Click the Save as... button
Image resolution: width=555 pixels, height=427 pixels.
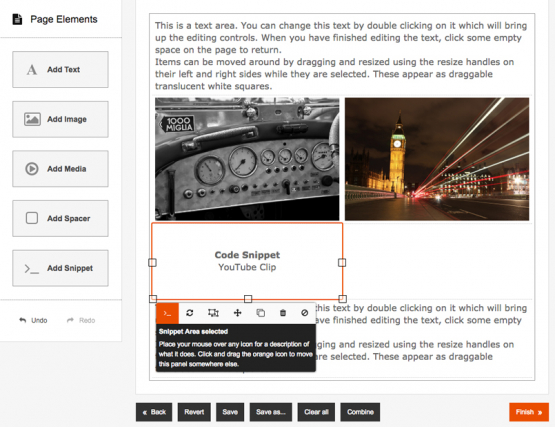click(x=271, y=412)
